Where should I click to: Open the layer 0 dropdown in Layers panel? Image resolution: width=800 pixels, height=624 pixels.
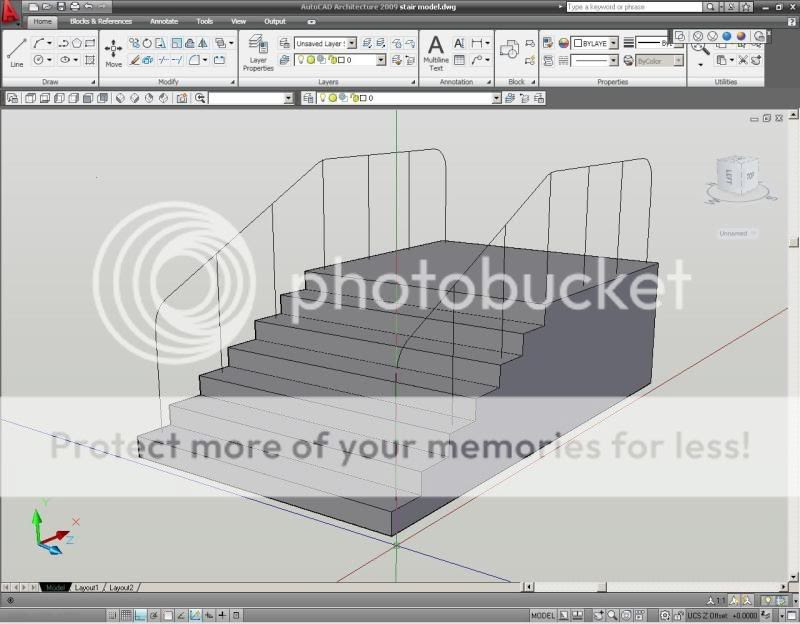tap(381, 60)
